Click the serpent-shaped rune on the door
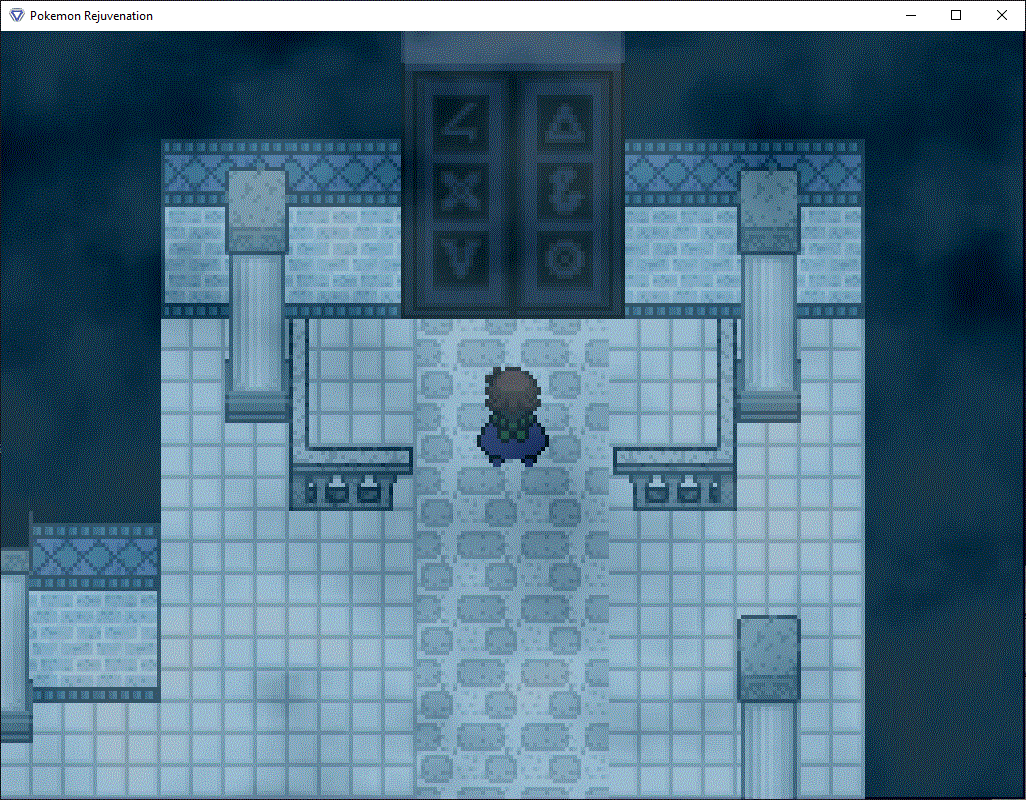Viewport: 1026px width, 800px height. click(x=564, y=191)
